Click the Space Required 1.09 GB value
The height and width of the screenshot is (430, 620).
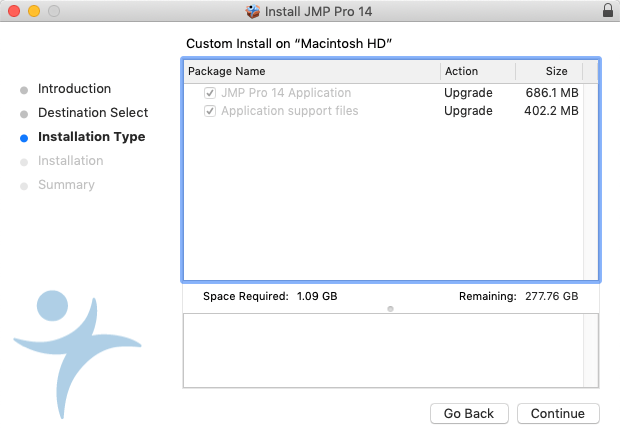point(317,296)
